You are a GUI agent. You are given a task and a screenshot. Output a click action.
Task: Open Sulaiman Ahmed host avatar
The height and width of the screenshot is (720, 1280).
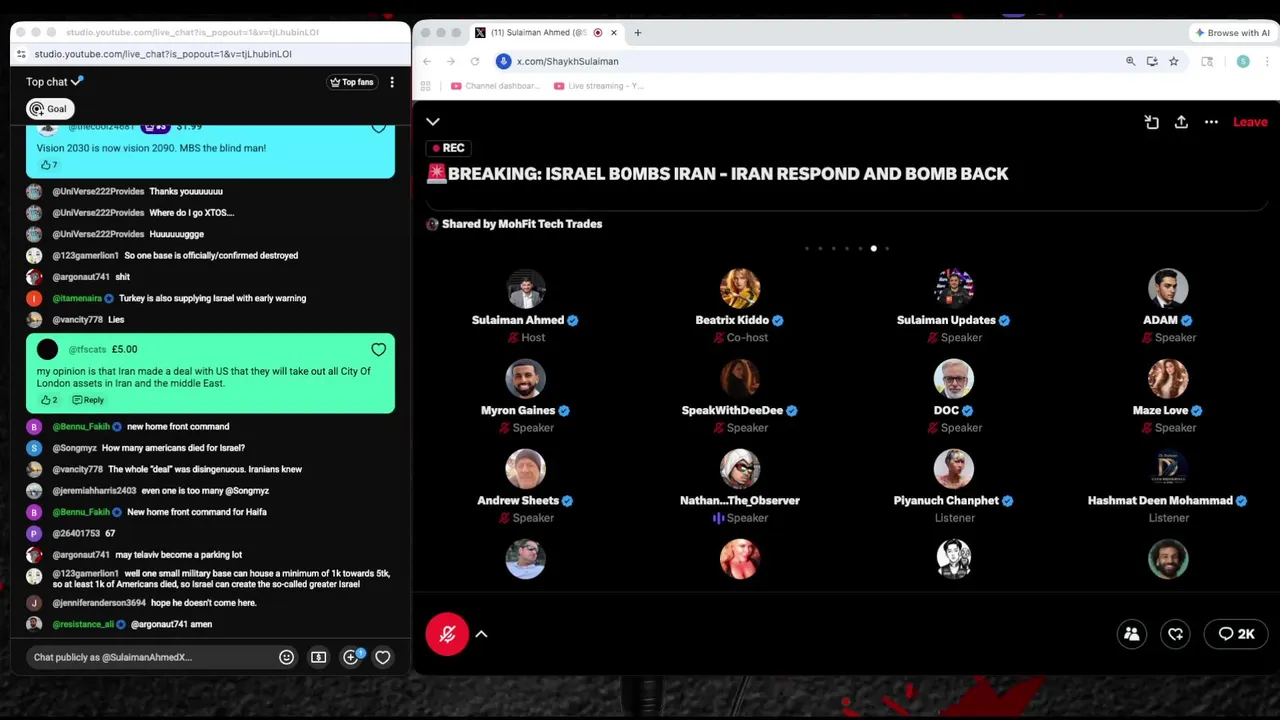pos(525,289)
